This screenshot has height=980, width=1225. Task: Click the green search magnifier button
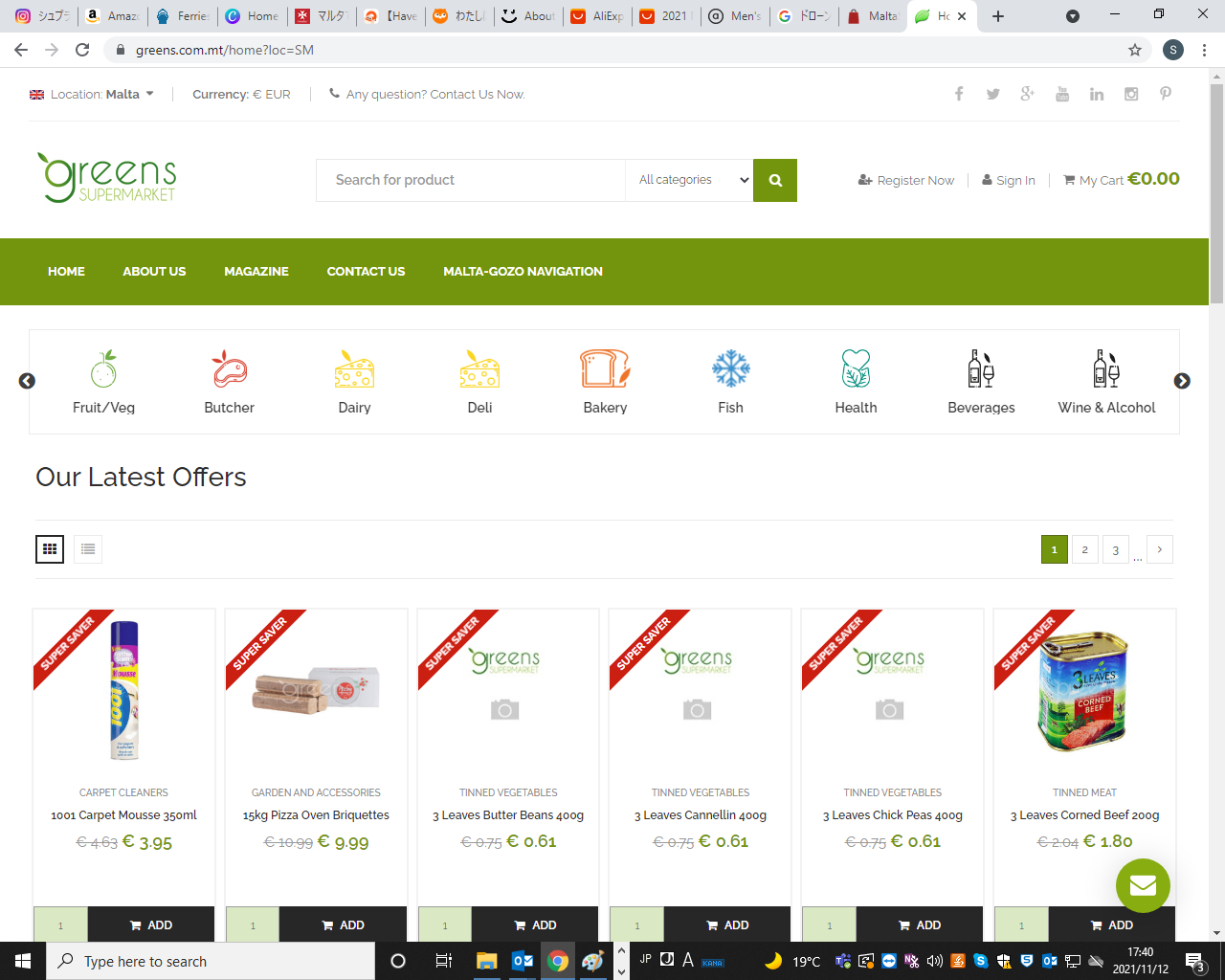point(775,180)
